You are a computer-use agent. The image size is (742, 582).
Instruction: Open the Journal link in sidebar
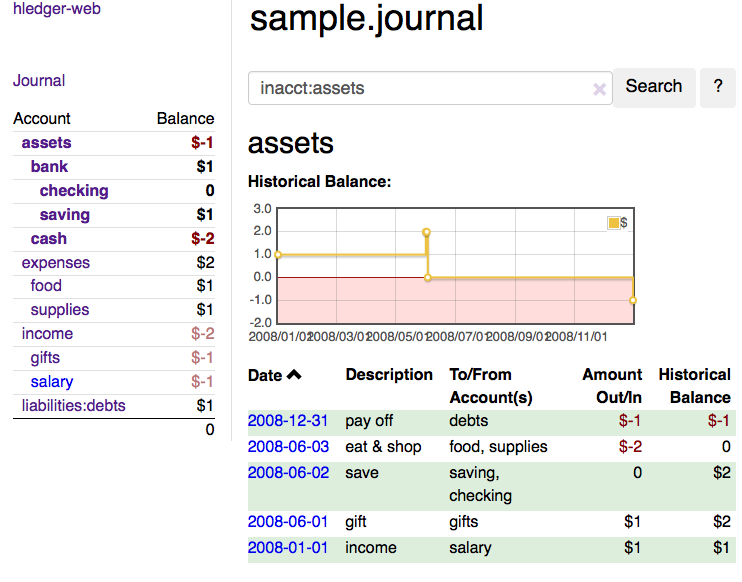[x=39, y=81]
